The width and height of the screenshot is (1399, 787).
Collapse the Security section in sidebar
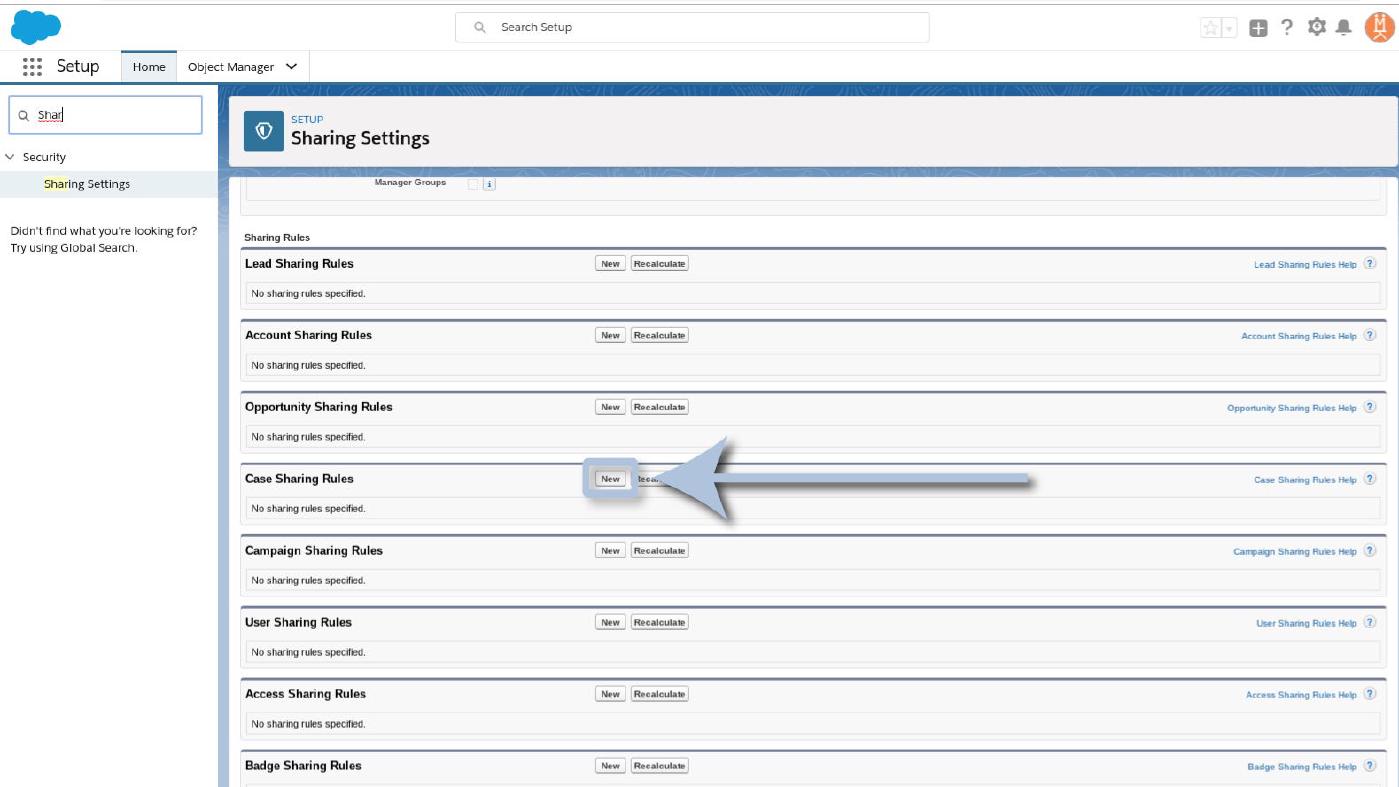point(10,157)
